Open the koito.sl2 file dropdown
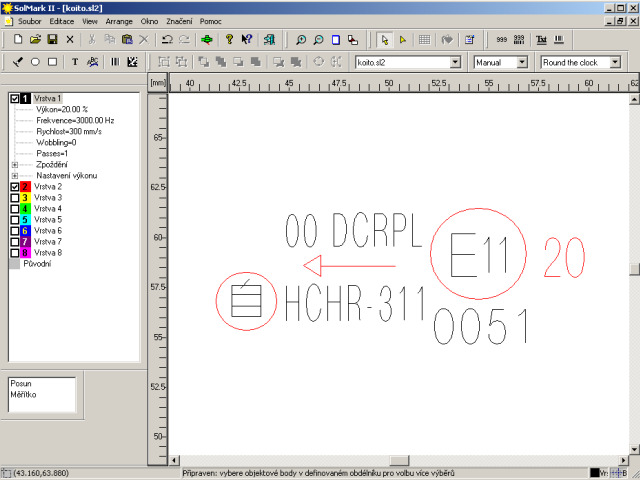The height and width of the screenshot is (480, 640). tap(455, 62)
